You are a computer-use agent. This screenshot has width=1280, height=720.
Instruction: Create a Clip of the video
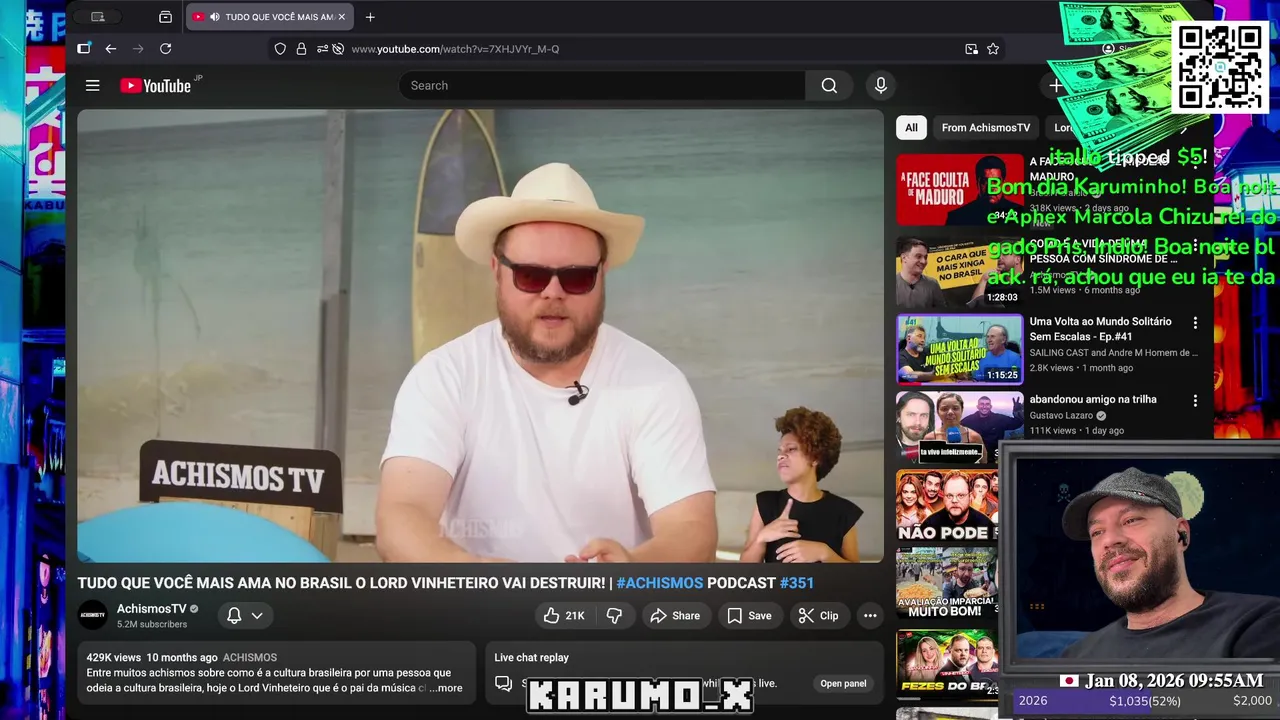click(x=818, y=616)
